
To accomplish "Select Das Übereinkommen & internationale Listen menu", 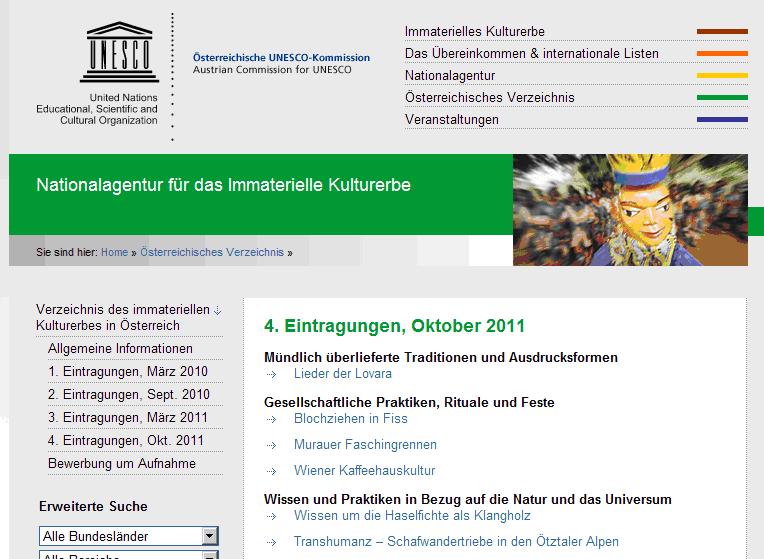I will coord(531,54).
